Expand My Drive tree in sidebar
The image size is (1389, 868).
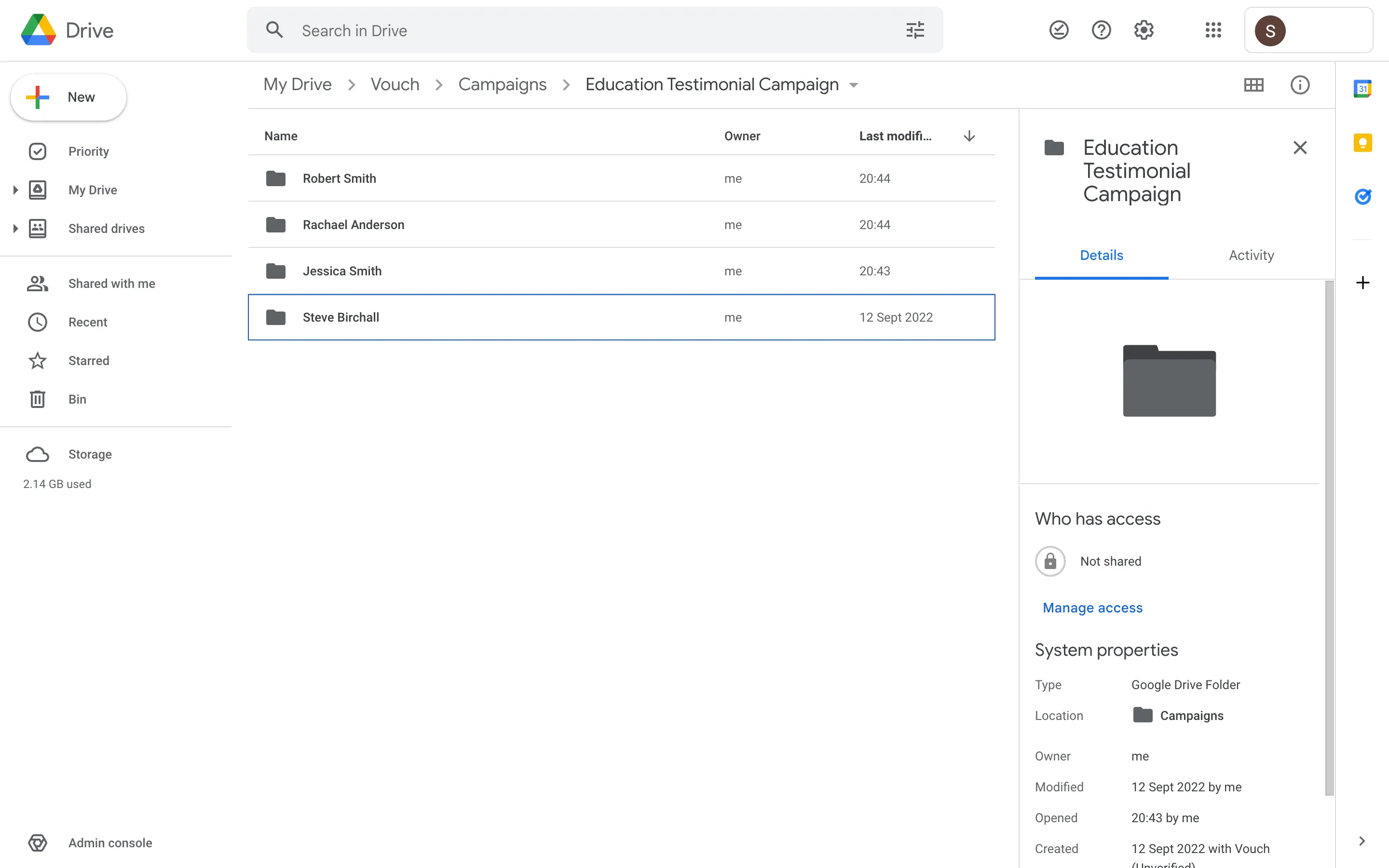pyautogui.click(x=15, y=190)
